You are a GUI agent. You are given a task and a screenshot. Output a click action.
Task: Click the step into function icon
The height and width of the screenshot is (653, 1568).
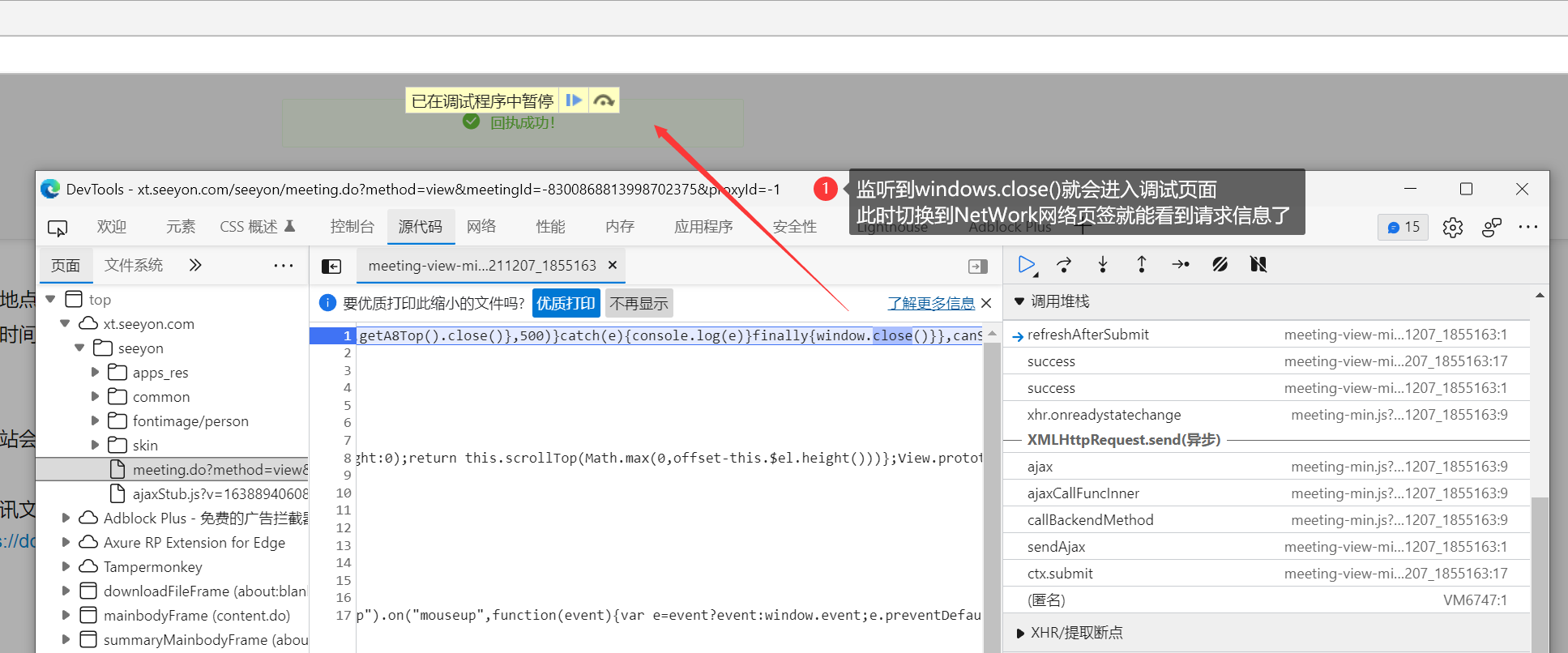click(x=1103, y=265)
